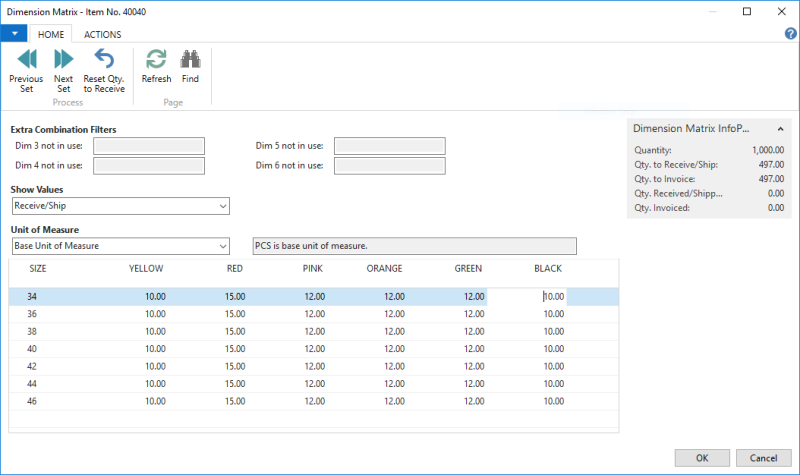Image resolution: width=800 pixels, height=475 pixels.
Task: Close the Dimension Matrix window
Action: point(781,11)
